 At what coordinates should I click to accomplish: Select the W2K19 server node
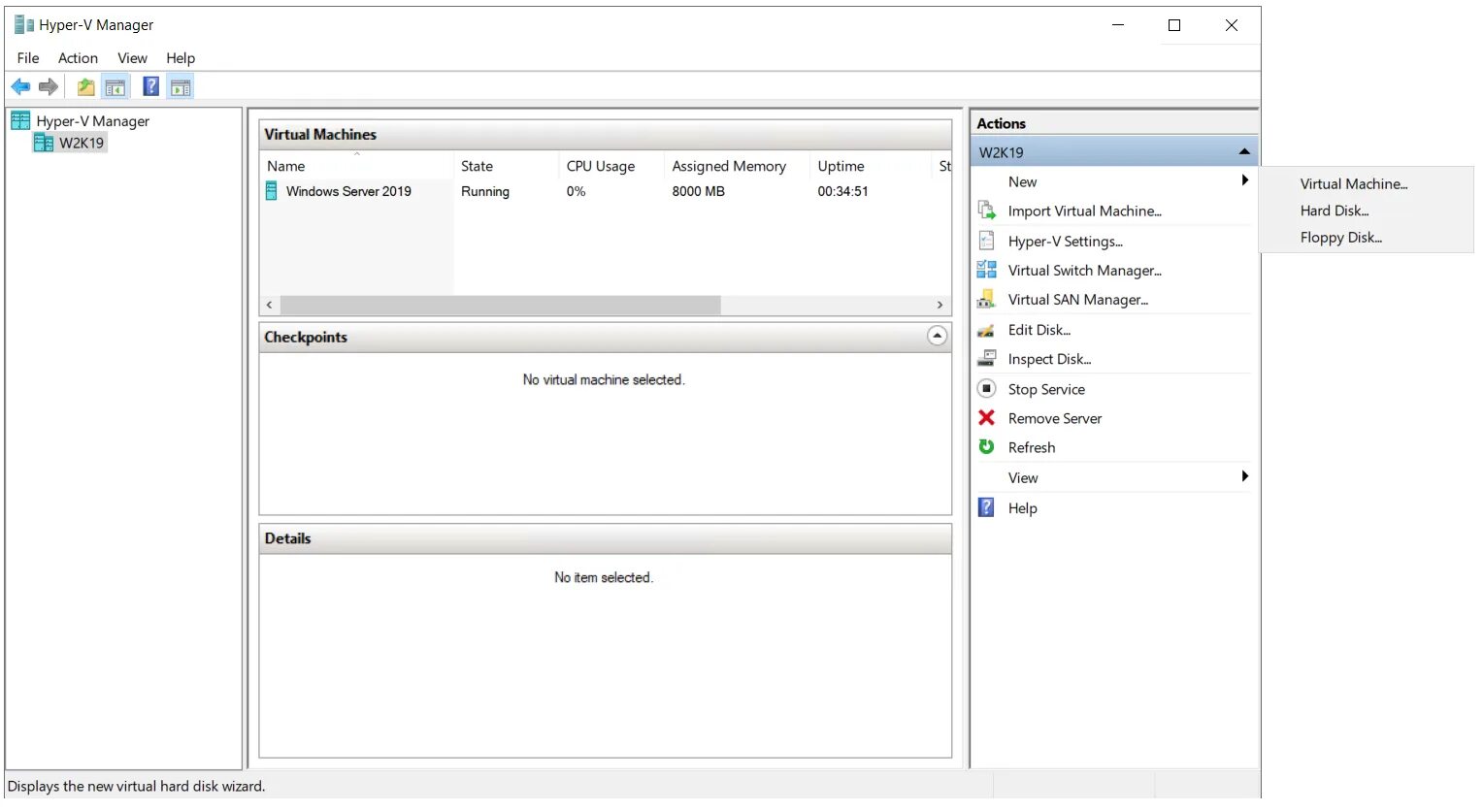(81, 143)
